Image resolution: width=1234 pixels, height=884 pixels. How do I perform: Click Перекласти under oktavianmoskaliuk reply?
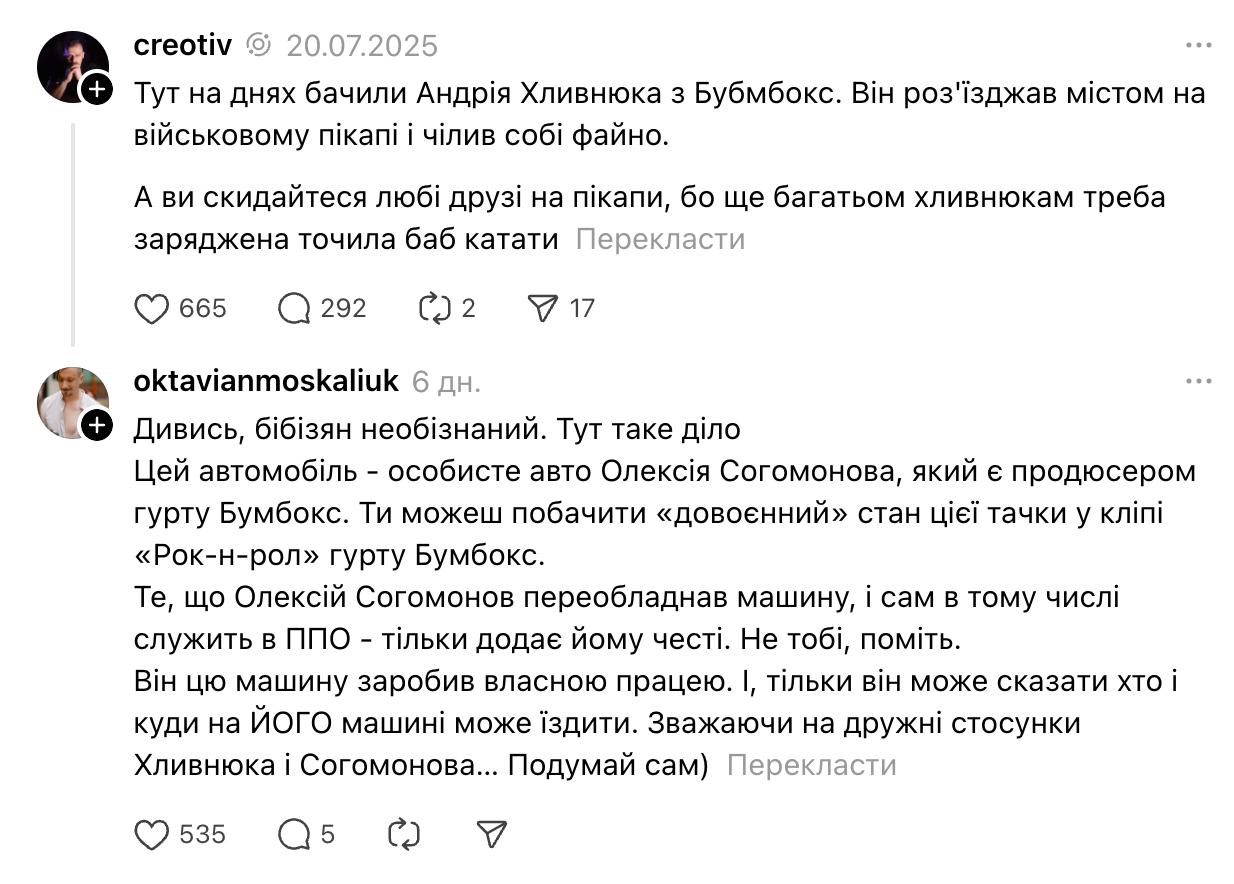click(x=811, y=766)
